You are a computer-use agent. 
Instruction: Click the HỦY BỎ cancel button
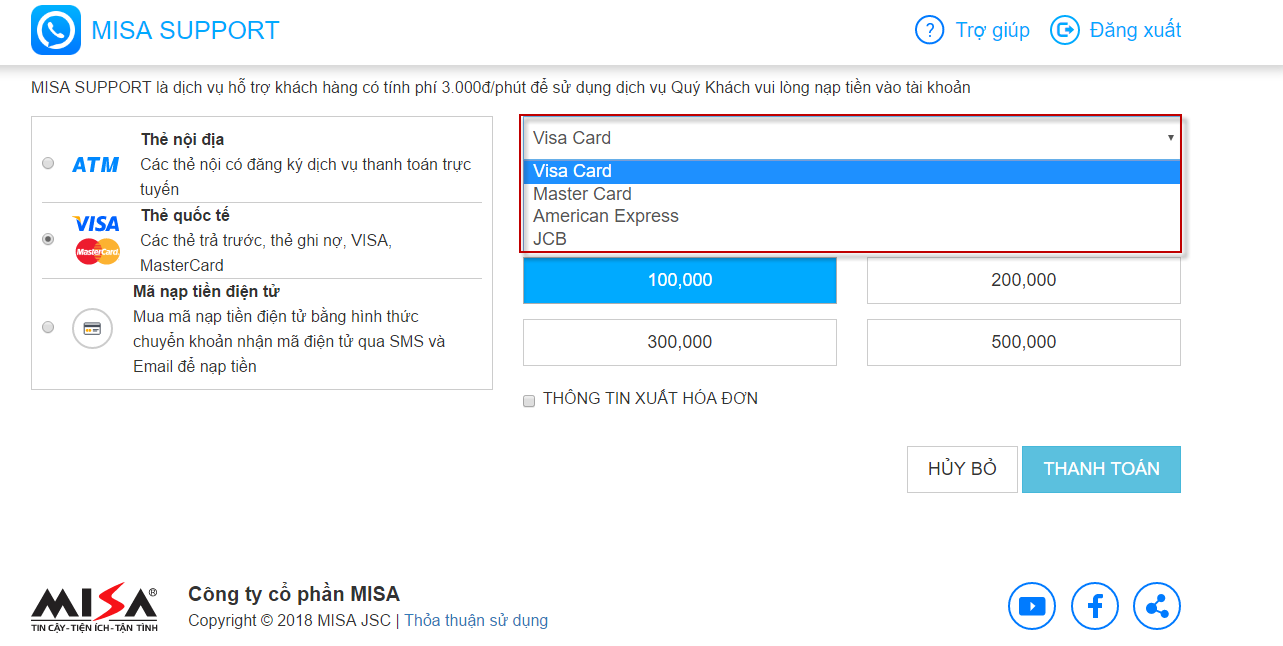click(962, 469)
